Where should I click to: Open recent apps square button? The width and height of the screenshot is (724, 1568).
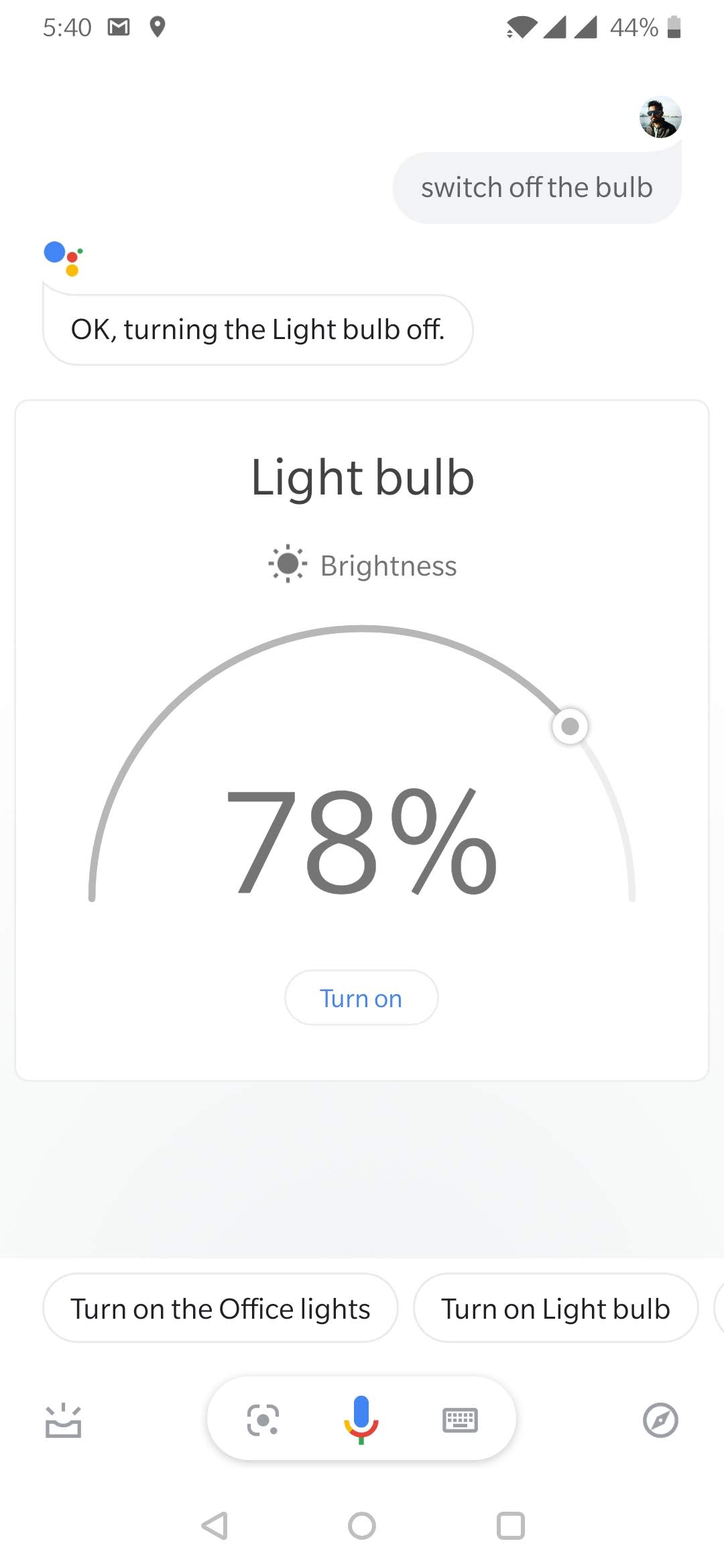coord(510,1526)
